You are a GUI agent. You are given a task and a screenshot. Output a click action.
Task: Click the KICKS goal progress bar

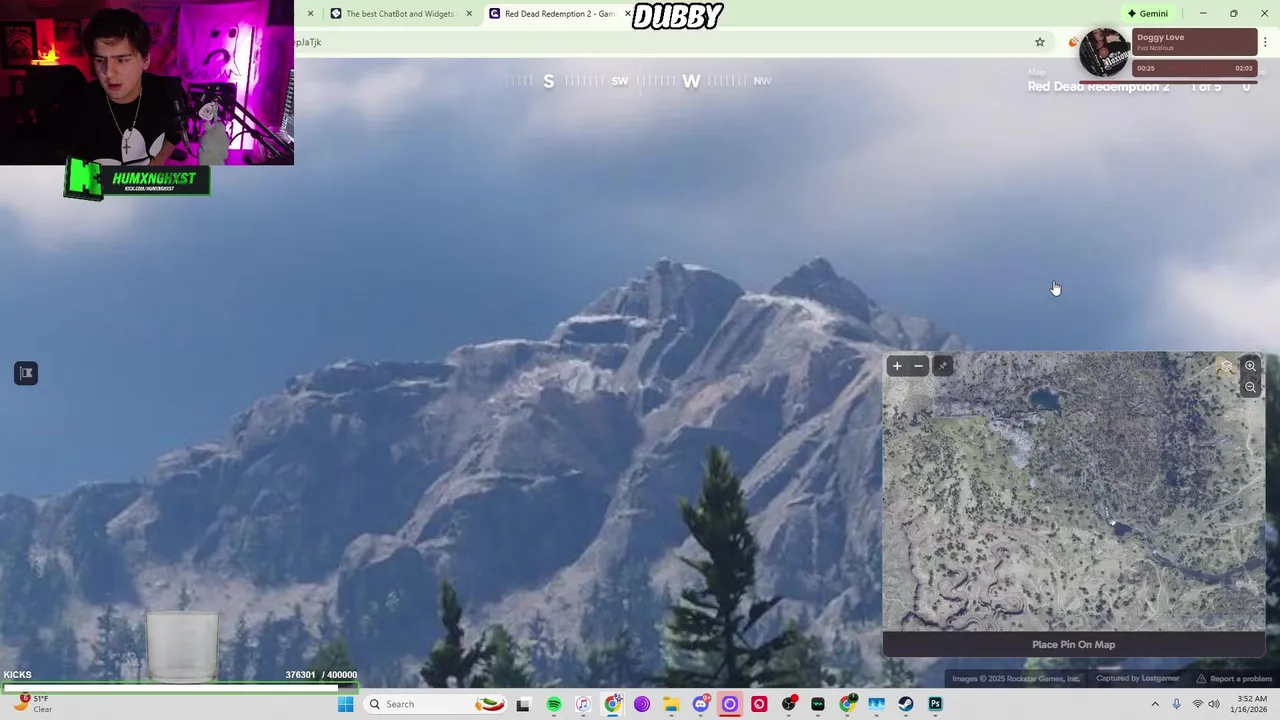180,688
